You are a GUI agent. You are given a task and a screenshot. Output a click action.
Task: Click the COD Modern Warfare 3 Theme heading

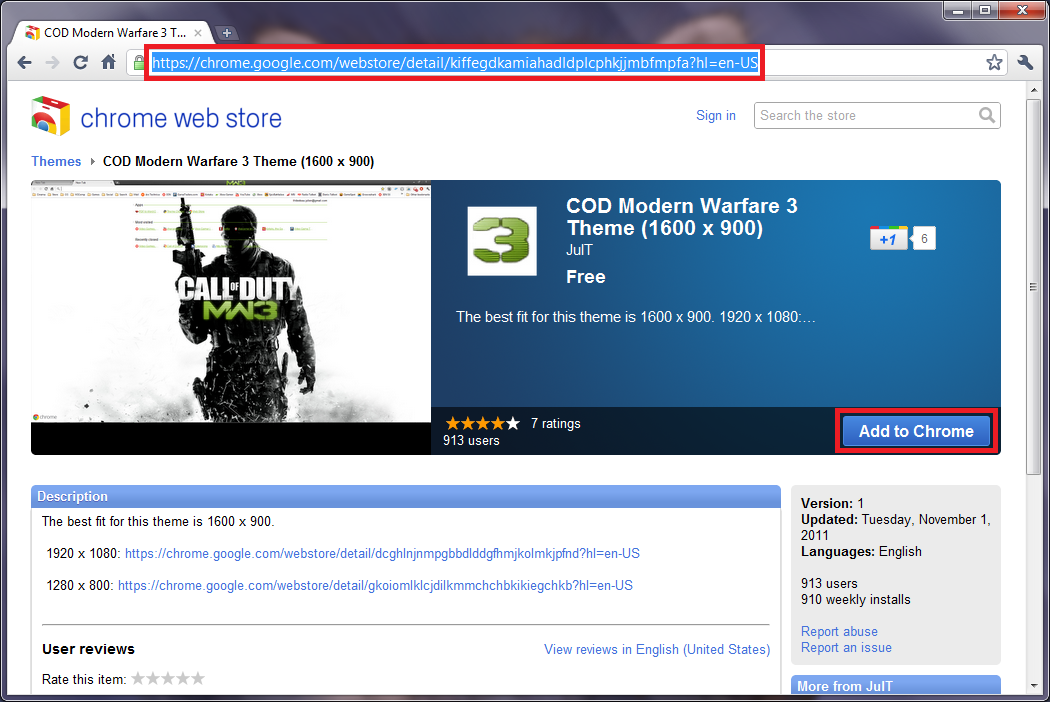(682, 216)
